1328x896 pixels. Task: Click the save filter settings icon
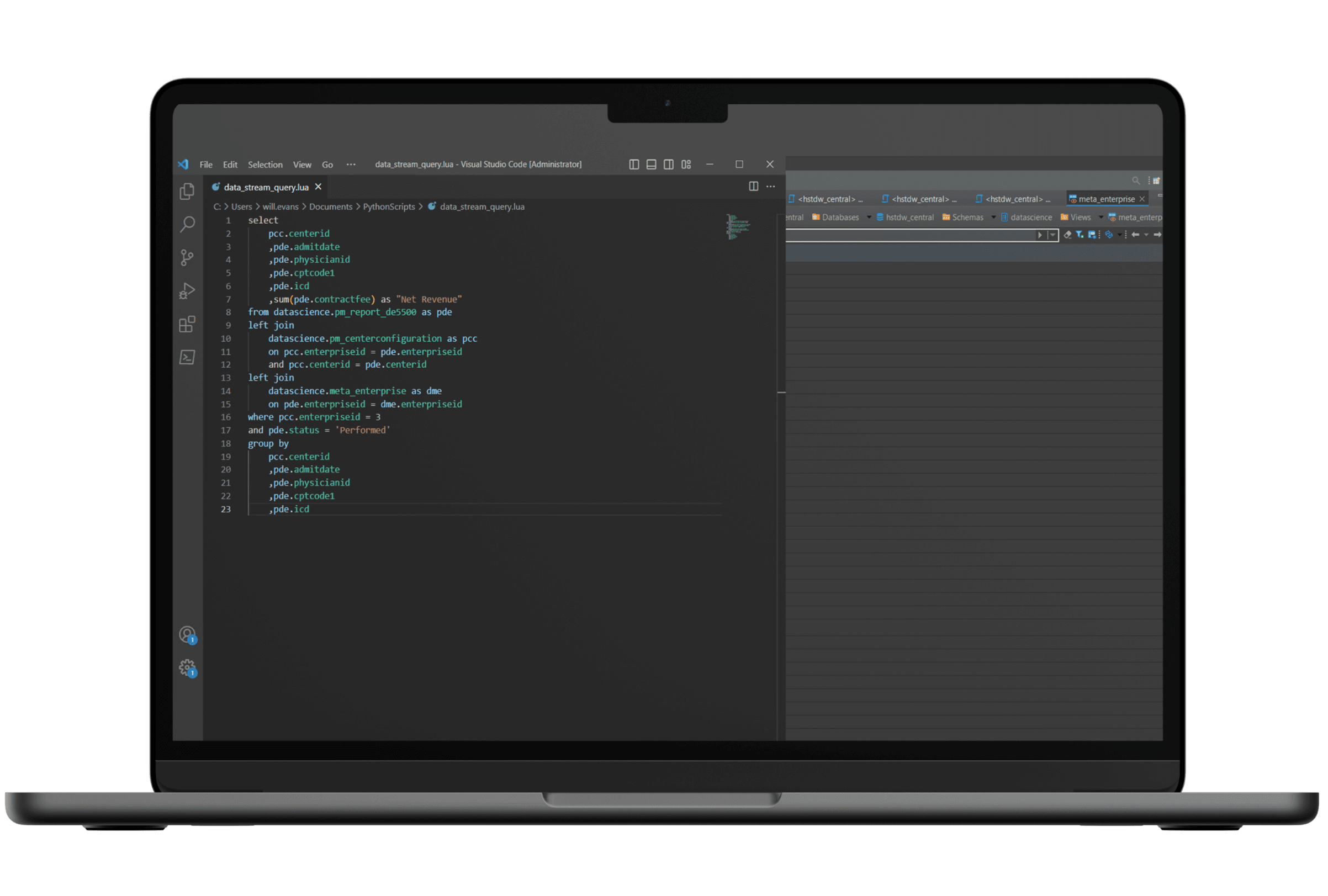[x=1092, y=235]
